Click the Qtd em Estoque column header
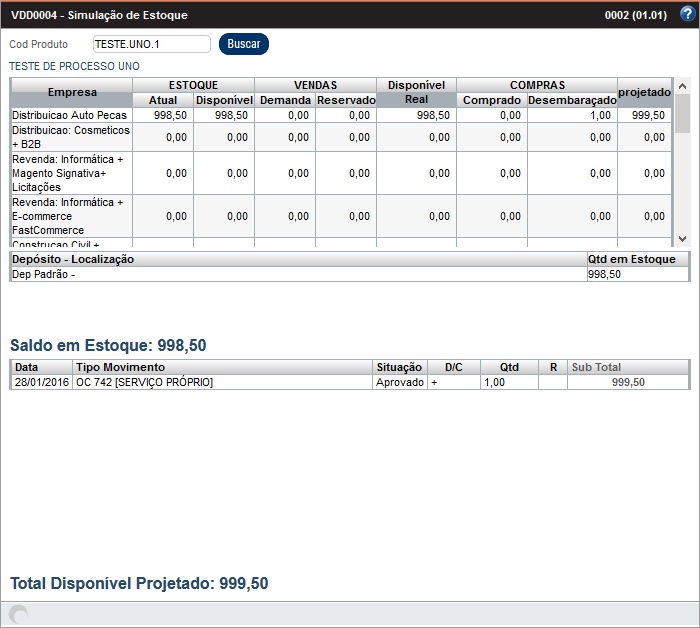700x628 pixels. tap(637, 259)
